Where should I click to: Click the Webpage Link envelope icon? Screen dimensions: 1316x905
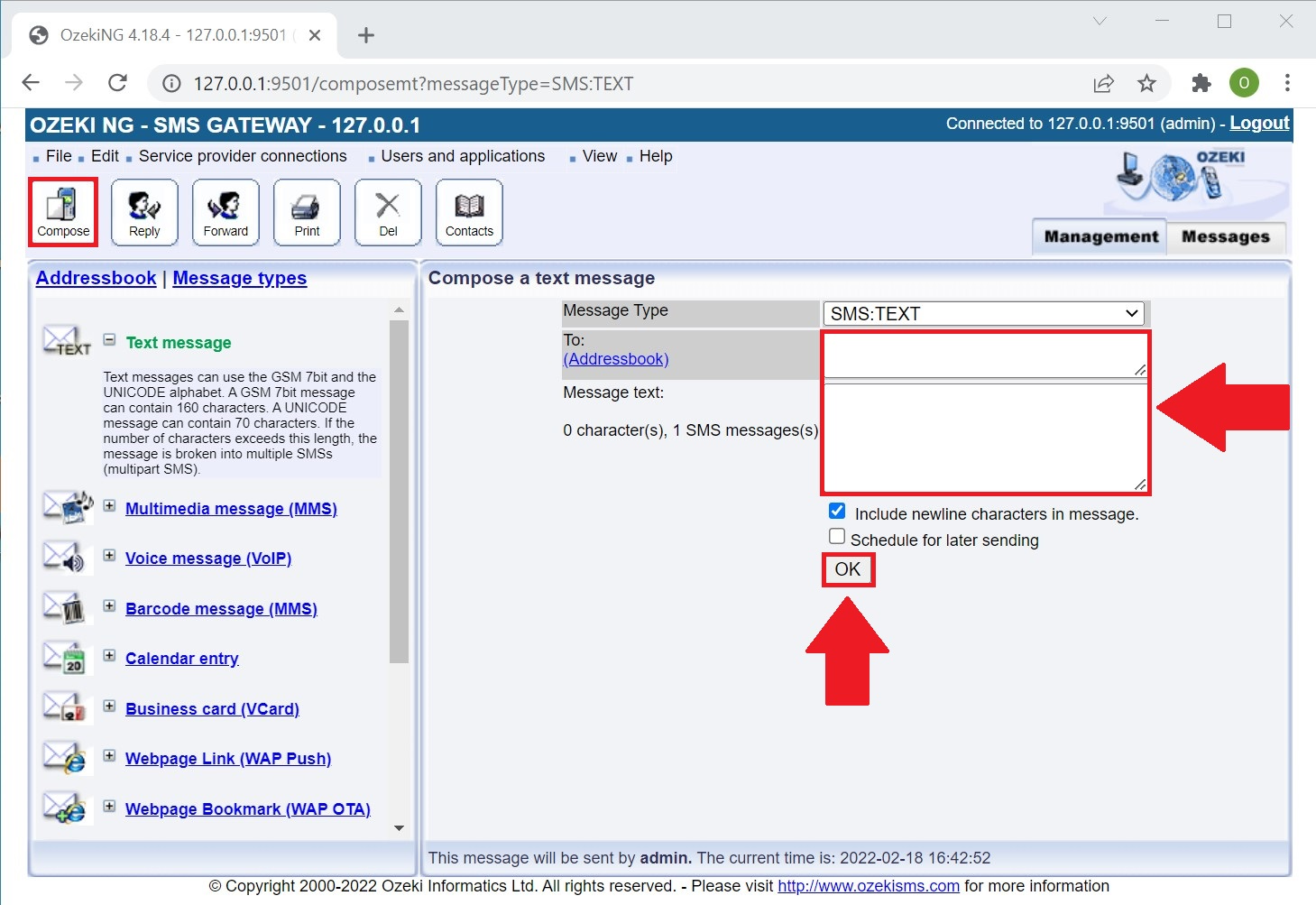click(64, 758)
